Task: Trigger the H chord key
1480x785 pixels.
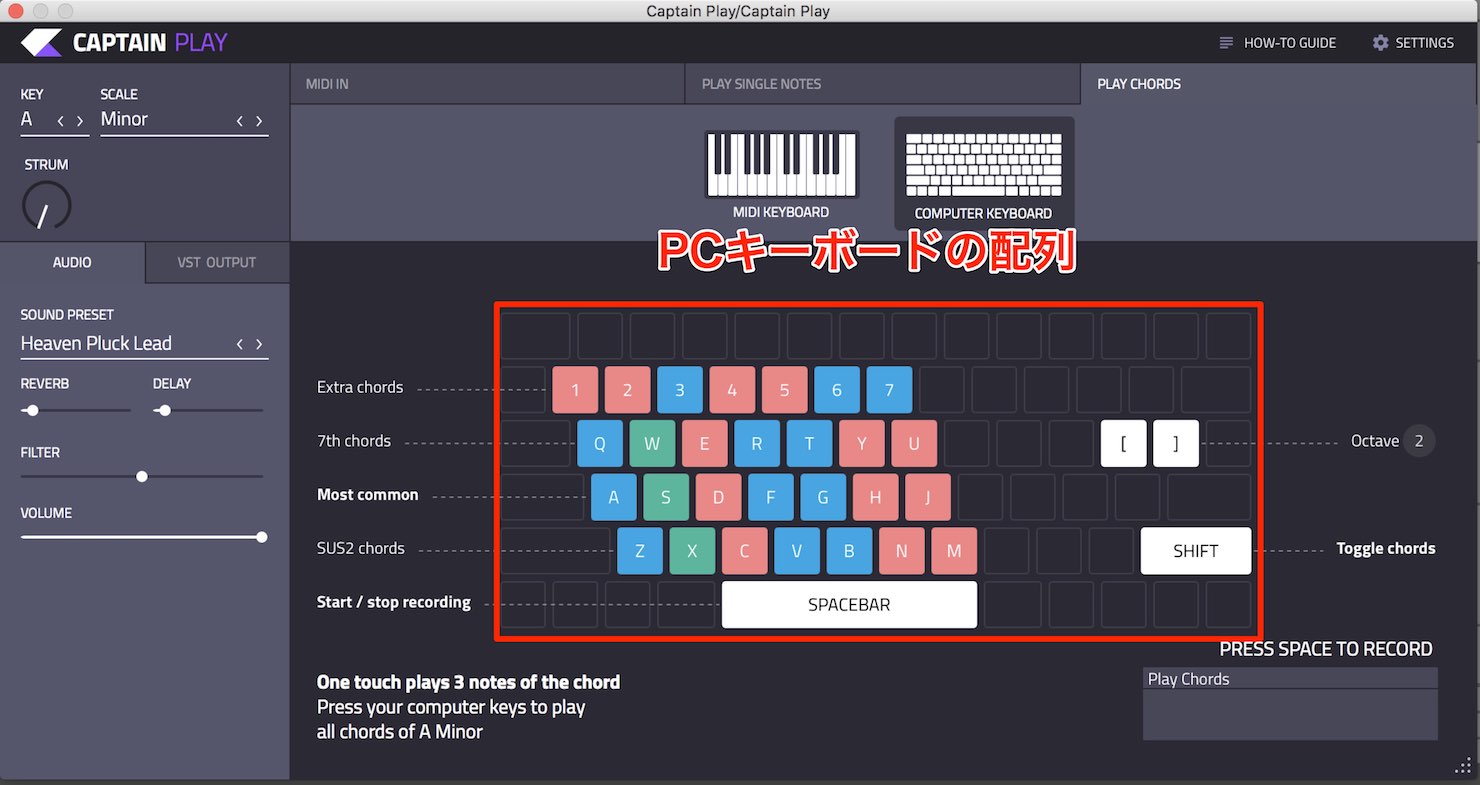Action: (x=876, y=497)
